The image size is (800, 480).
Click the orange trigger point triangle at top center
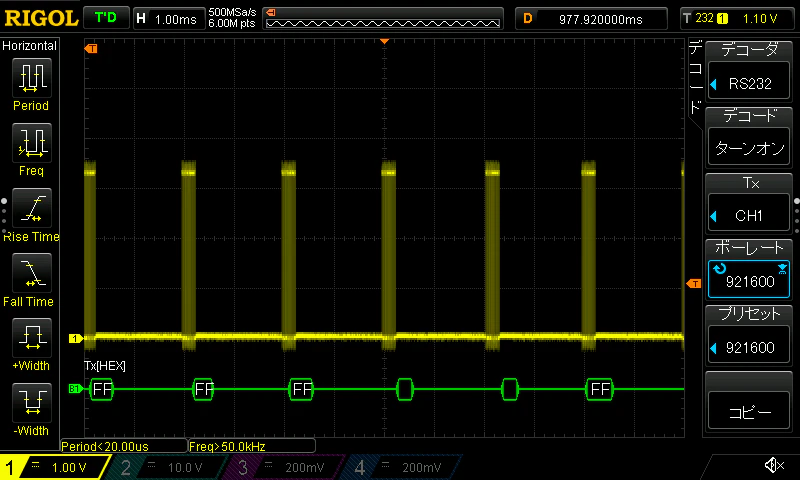click(x=385, y=41)
